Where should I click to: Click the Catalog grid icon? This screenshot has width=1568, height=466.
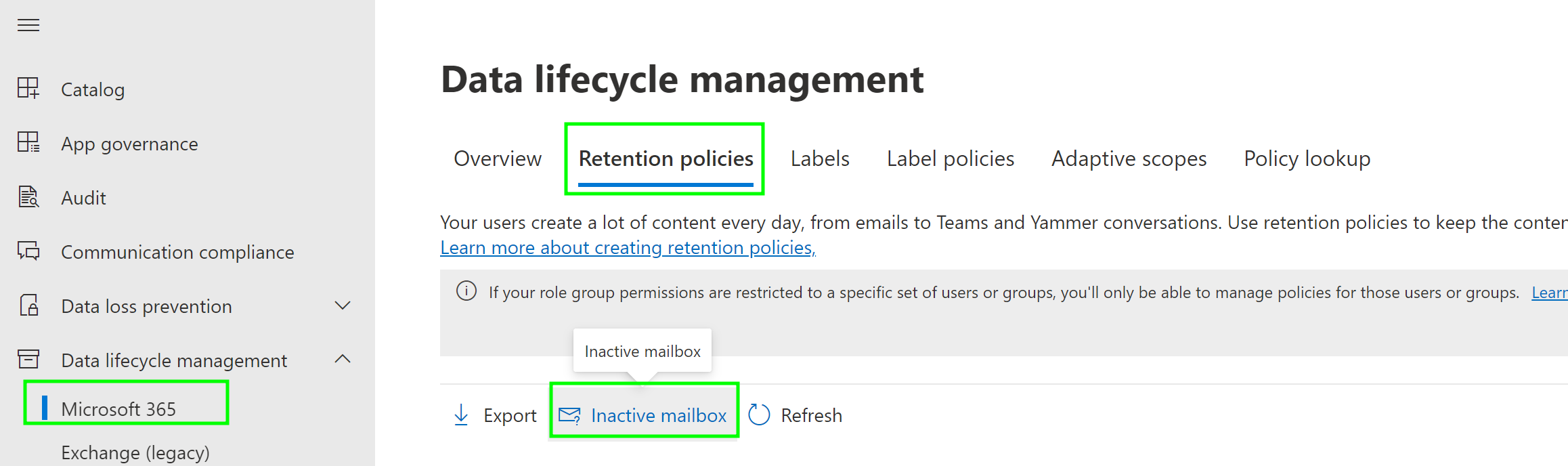(28, 89)
